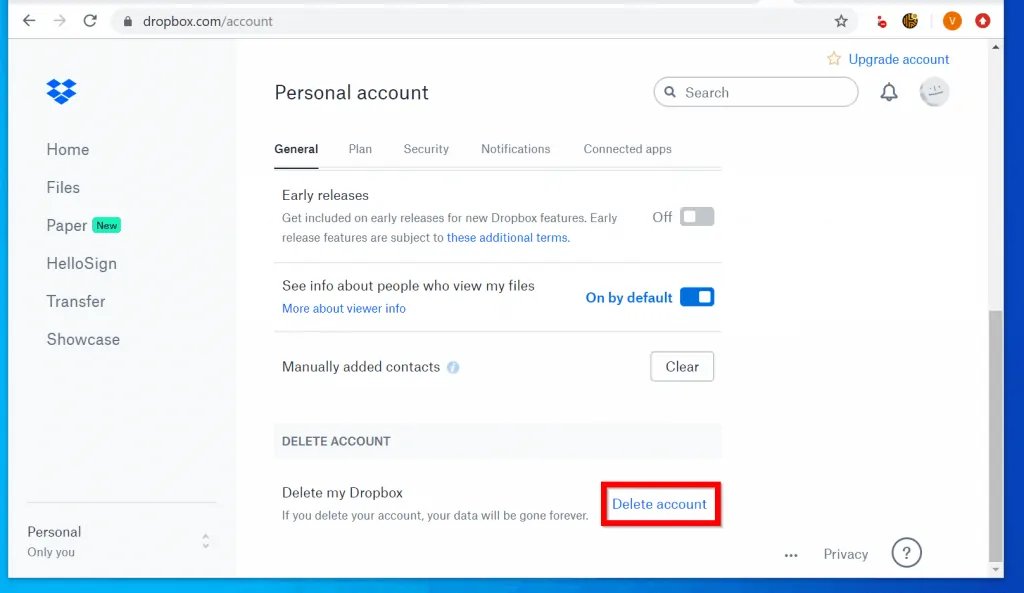Expand the Personal account switcher chevron
1024x593 pixels.
pyautogui.click(x=206, y=541)
